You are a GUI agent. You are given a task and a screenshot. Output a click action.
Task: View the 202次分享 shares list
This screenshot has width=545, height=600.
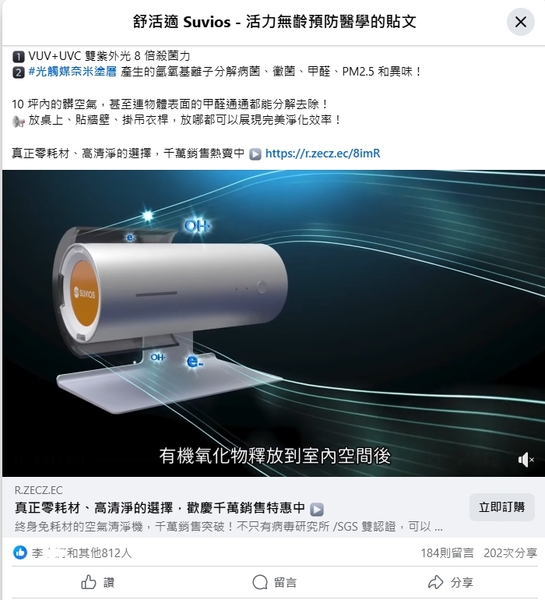pos(510,553)
